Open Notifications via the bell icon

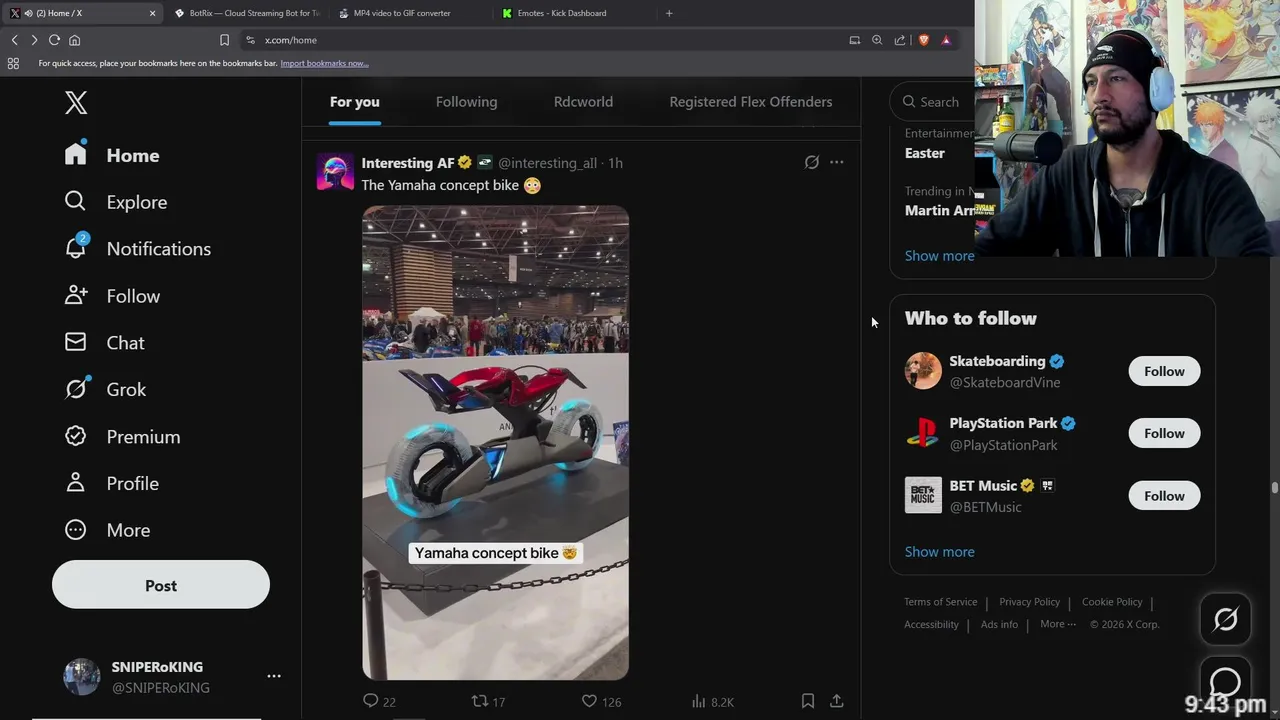76,248
